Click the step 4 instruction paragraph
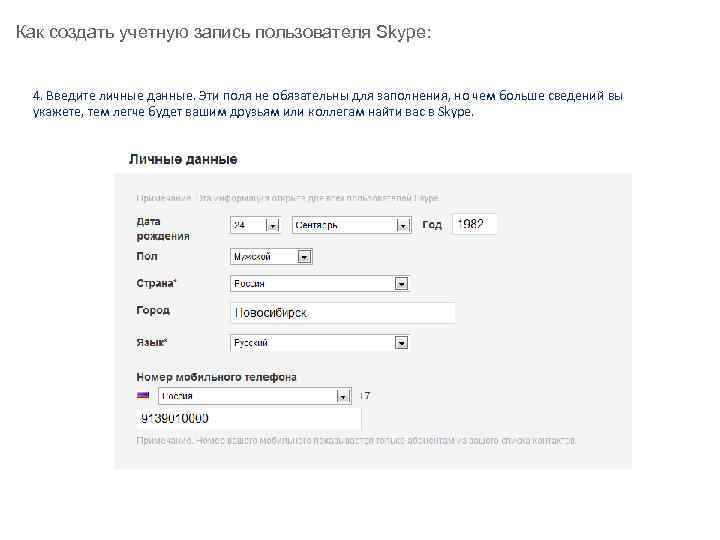This screenshot has width=720, height=540. point(327,103)
